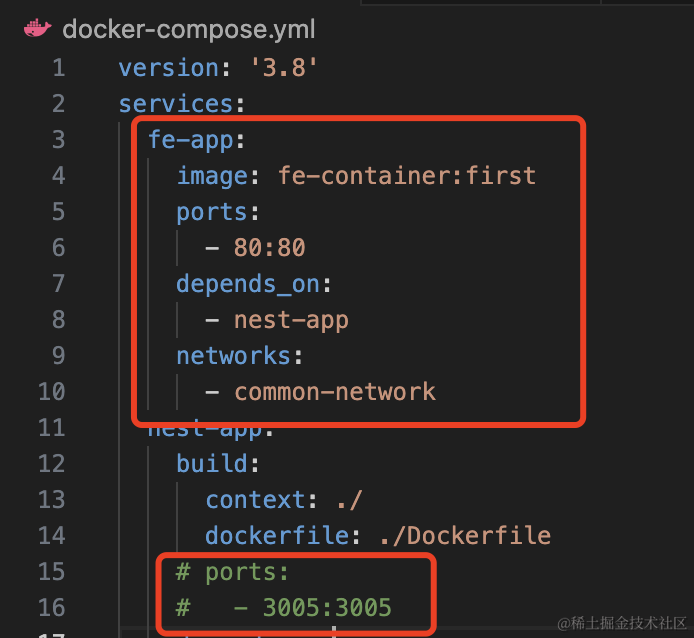The width and height of the screenshot is (694, 638).
Task: Click line number 11 in the gutter
Action: pos(52,428)
